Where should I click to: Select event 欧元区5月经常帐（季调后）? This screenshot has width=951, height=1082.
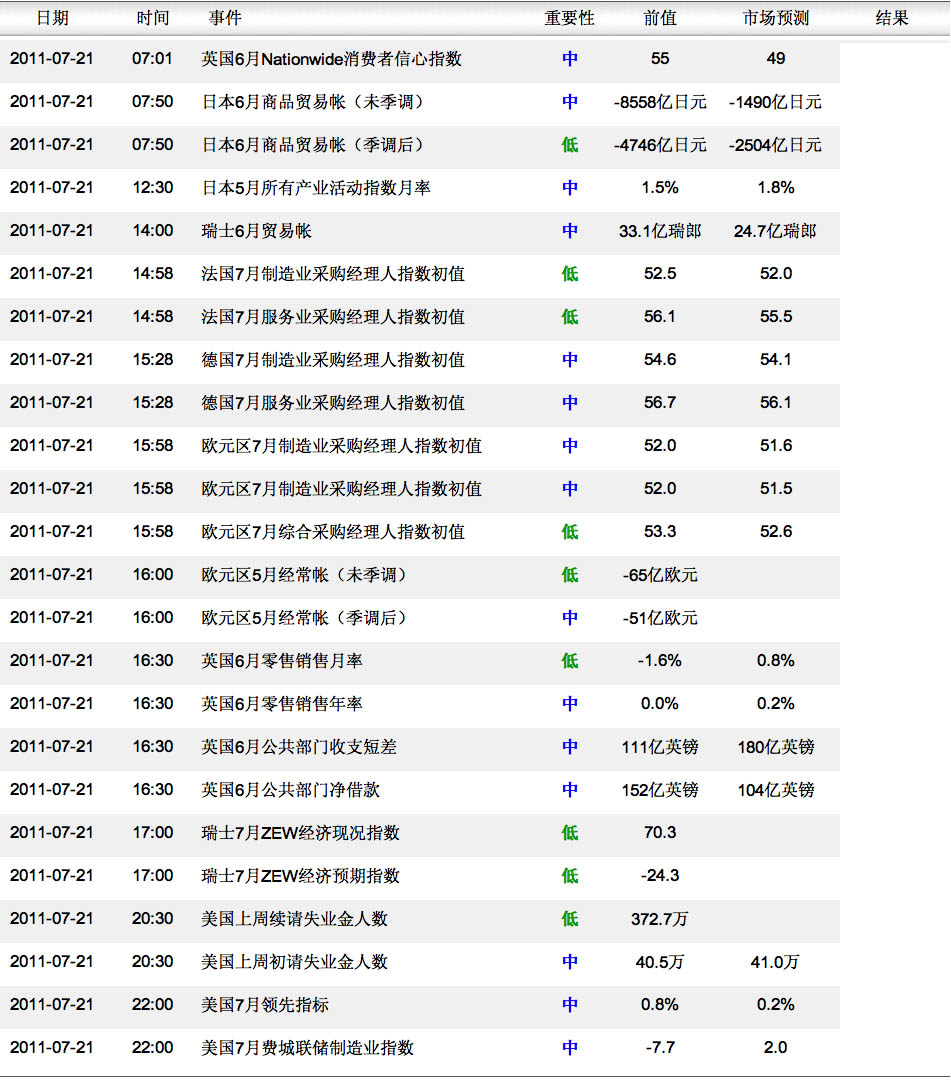click(x=305, y=618)
